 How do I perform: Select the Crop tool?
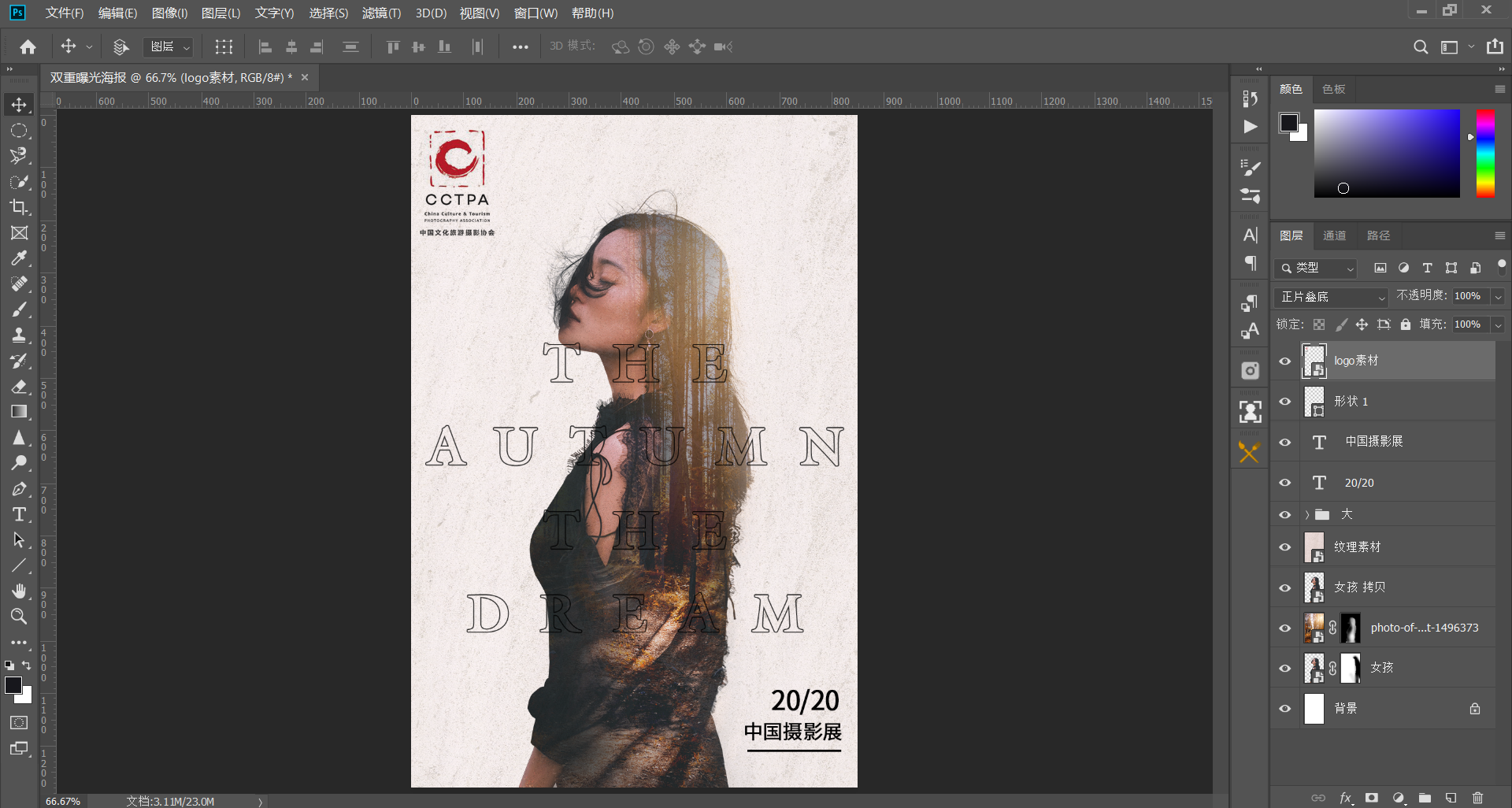pyautogui.click(x=19, y=207)
